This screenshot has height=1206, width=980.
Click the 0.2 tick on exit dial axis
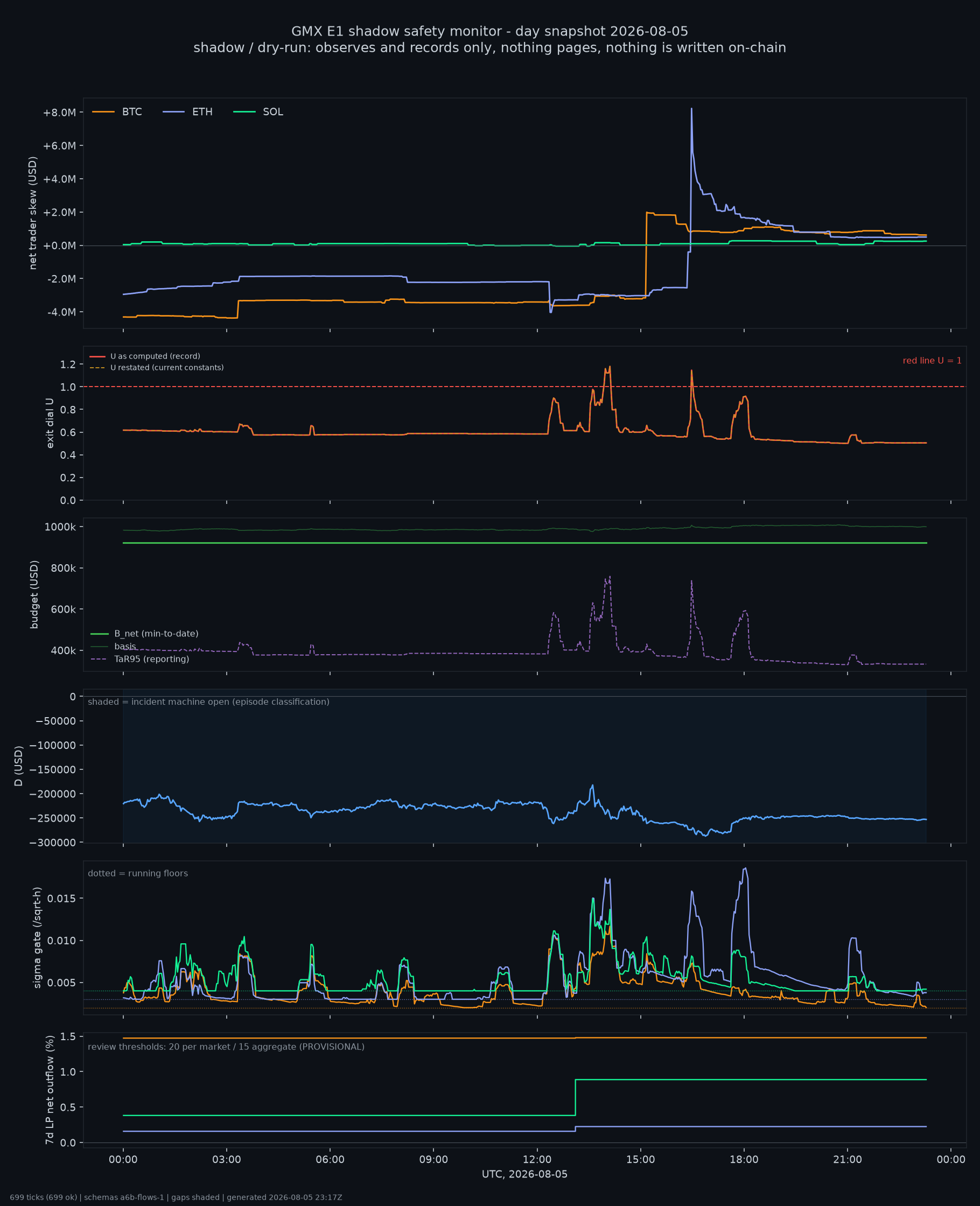point(68,478)
